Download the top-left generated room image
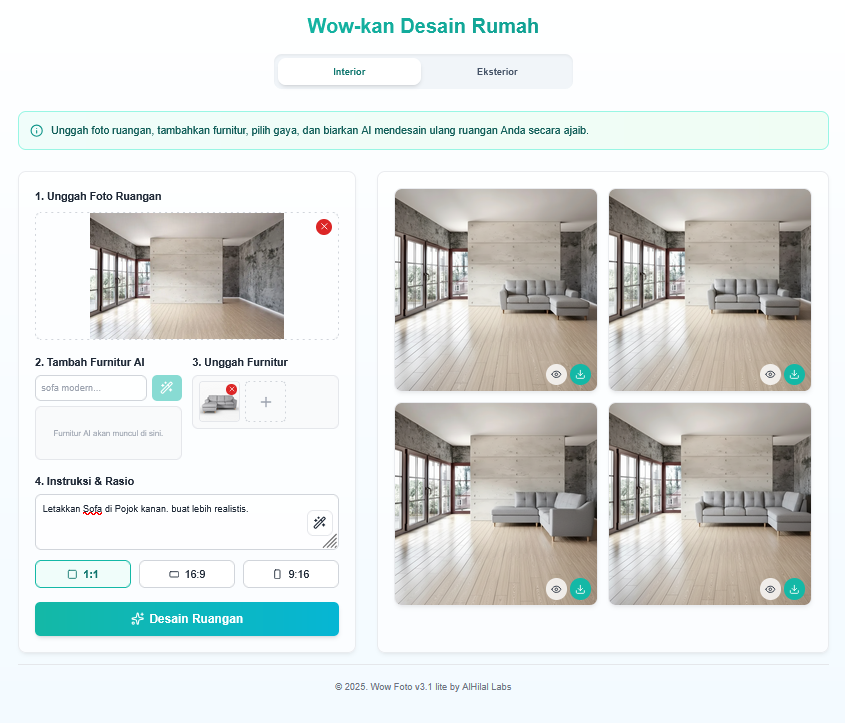Image resolution: width=845 pixels, height=723 pixels. pos(580,374)
